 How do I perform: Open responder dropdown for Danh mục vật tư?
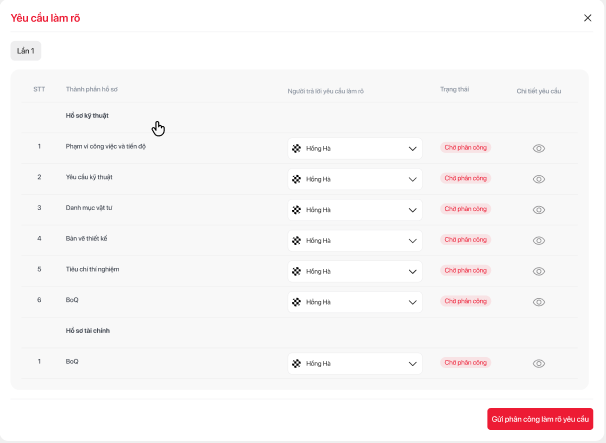click(x=354, y=210)
